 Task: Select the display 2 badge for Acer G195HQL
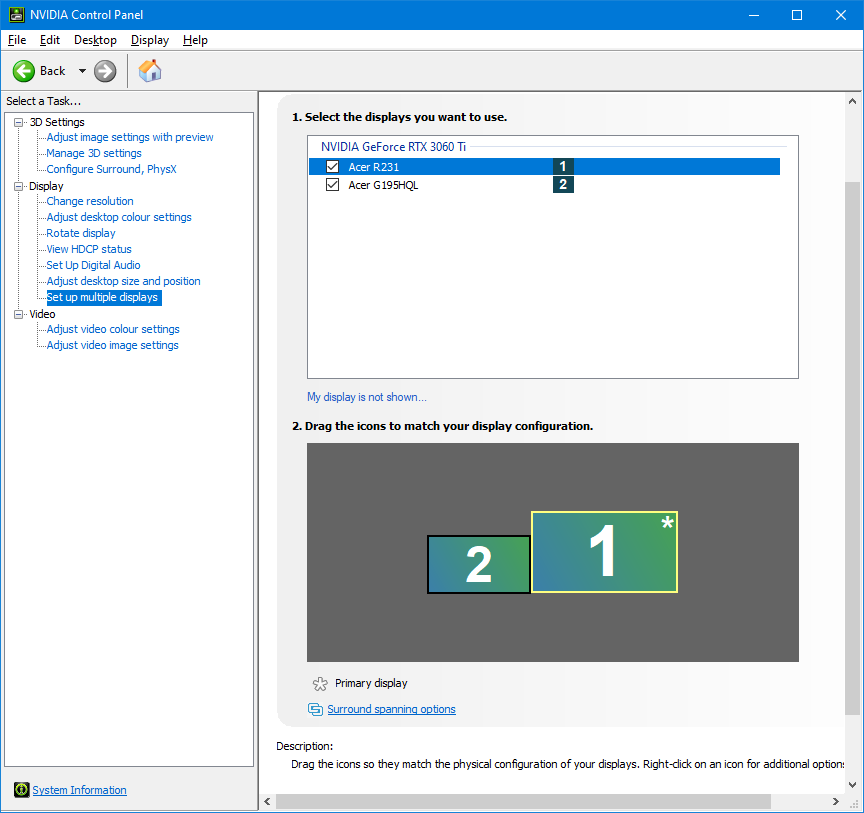pos(563,185)
